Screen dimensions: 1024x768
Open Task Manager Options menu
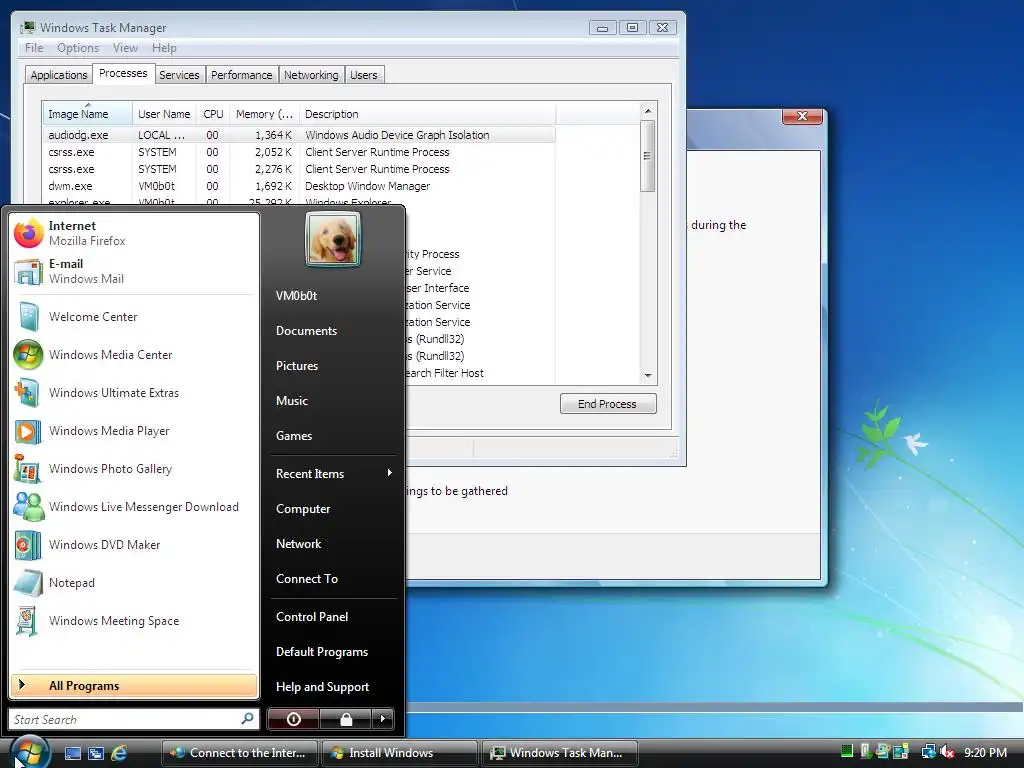[x=78, y=48]
